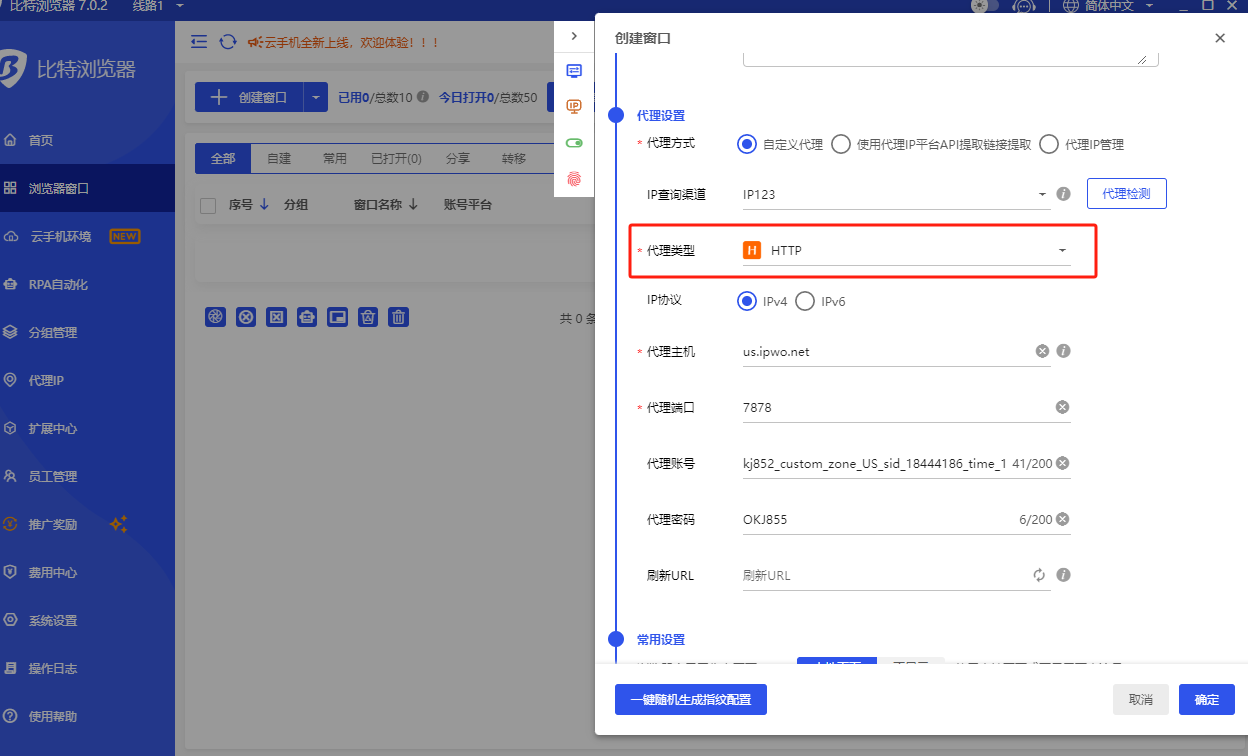The image size is (1248, 756).
Task: Open 代理IP in the left sidebar
Action: click(46, 380)
